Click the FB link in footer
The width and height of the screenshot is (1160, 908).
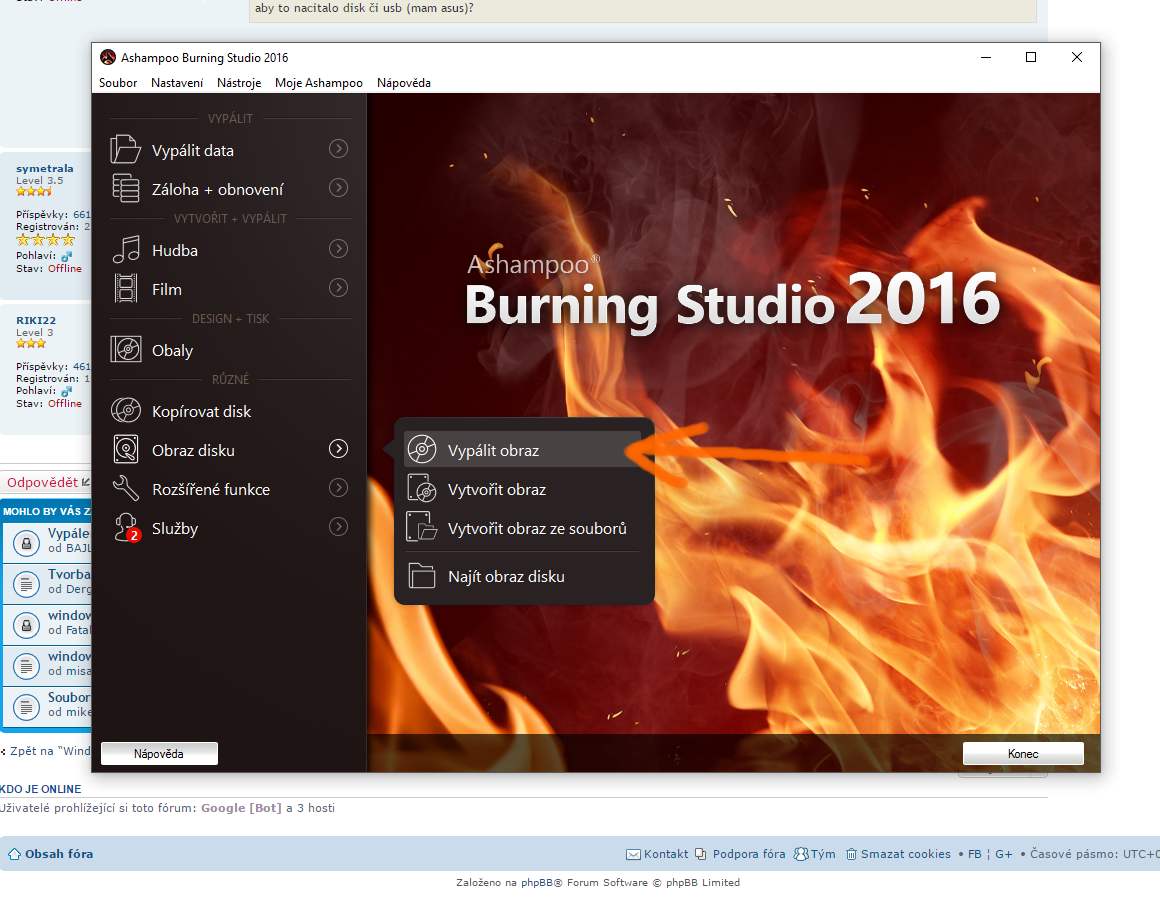tap(974, 854)
